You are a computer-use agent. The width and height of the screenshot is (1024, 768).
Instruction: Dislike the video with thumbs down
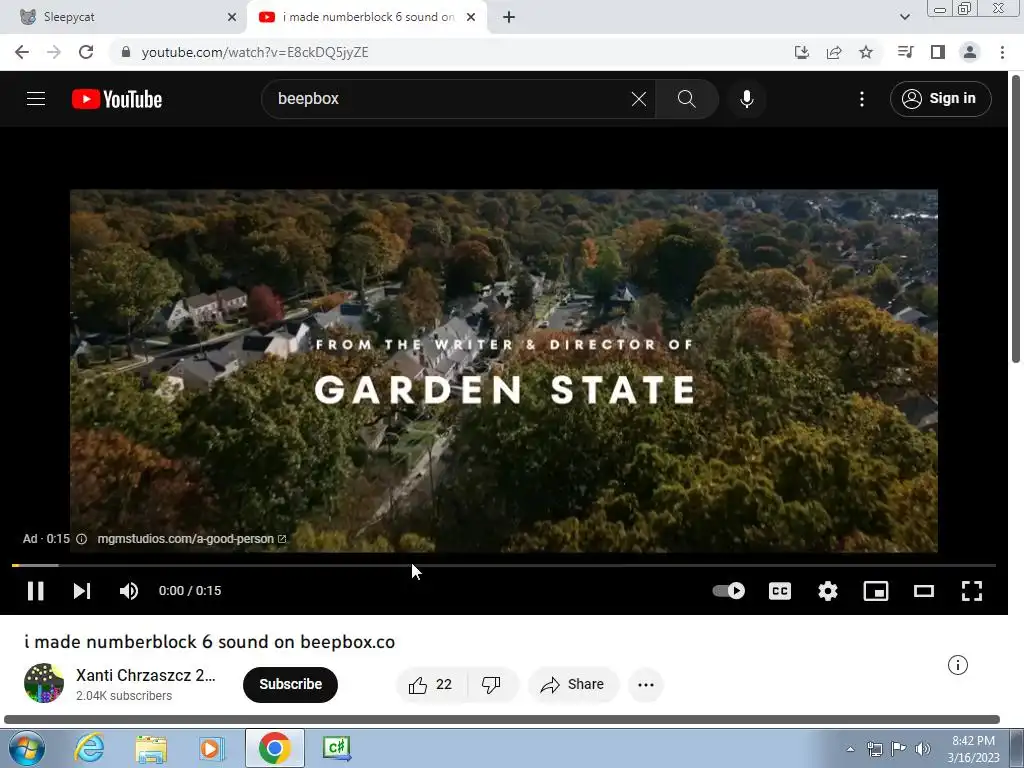tap(491, 684)
